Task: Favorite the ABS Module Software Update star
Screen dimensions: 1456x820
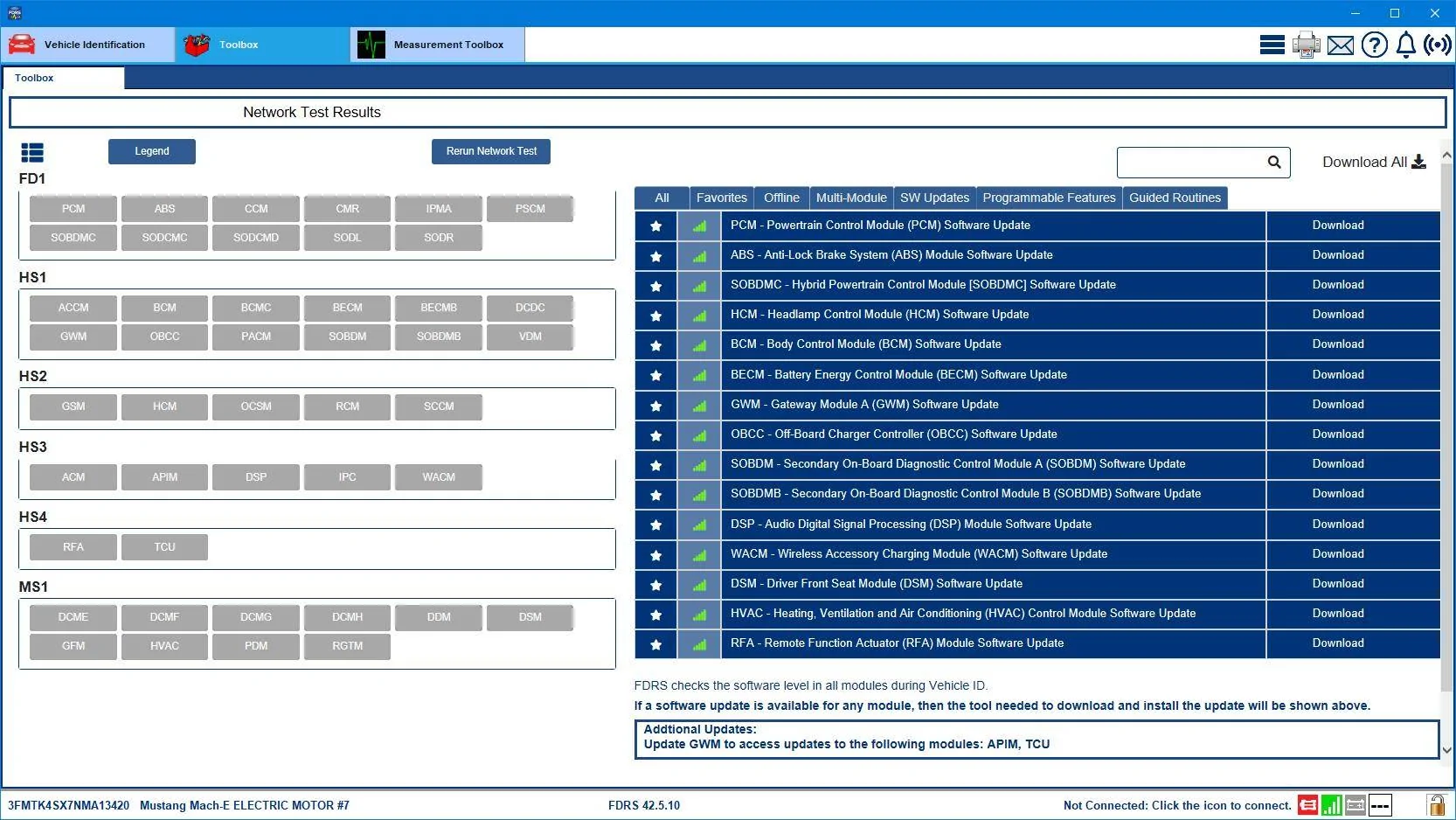Action: [x=655, y=256]
